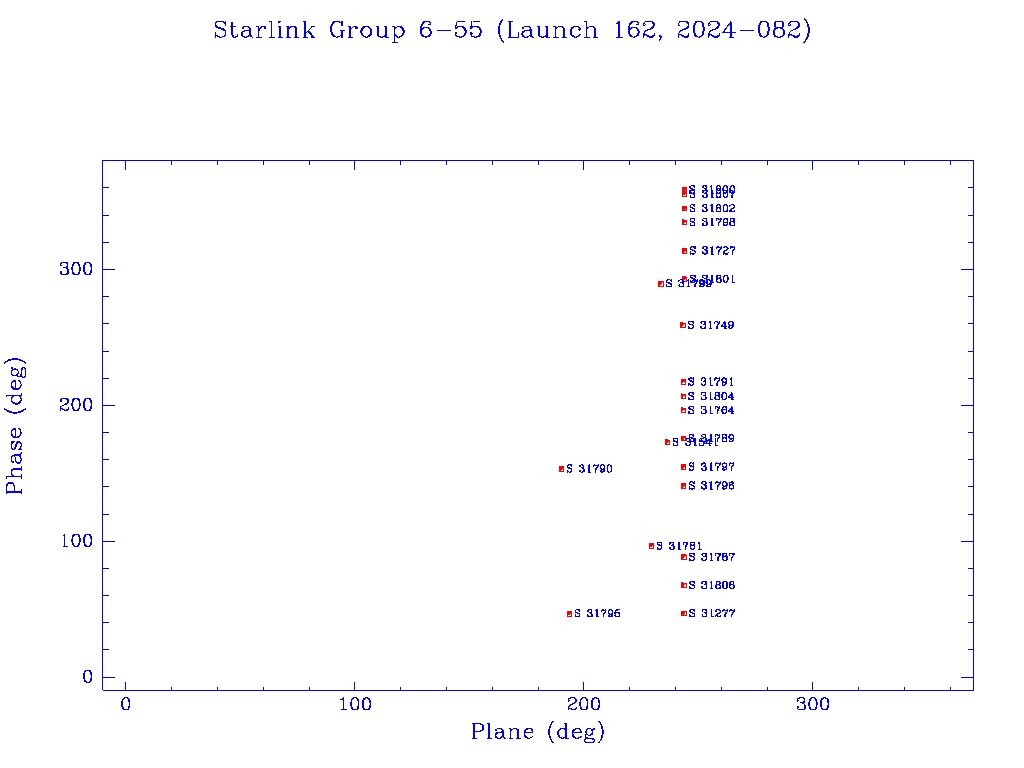The width and height of the screenshot is (1024, 768).
Task: Click the 'Plane (deg)' x-axis label
Action: pyautogui.click(x=537, y=732)
